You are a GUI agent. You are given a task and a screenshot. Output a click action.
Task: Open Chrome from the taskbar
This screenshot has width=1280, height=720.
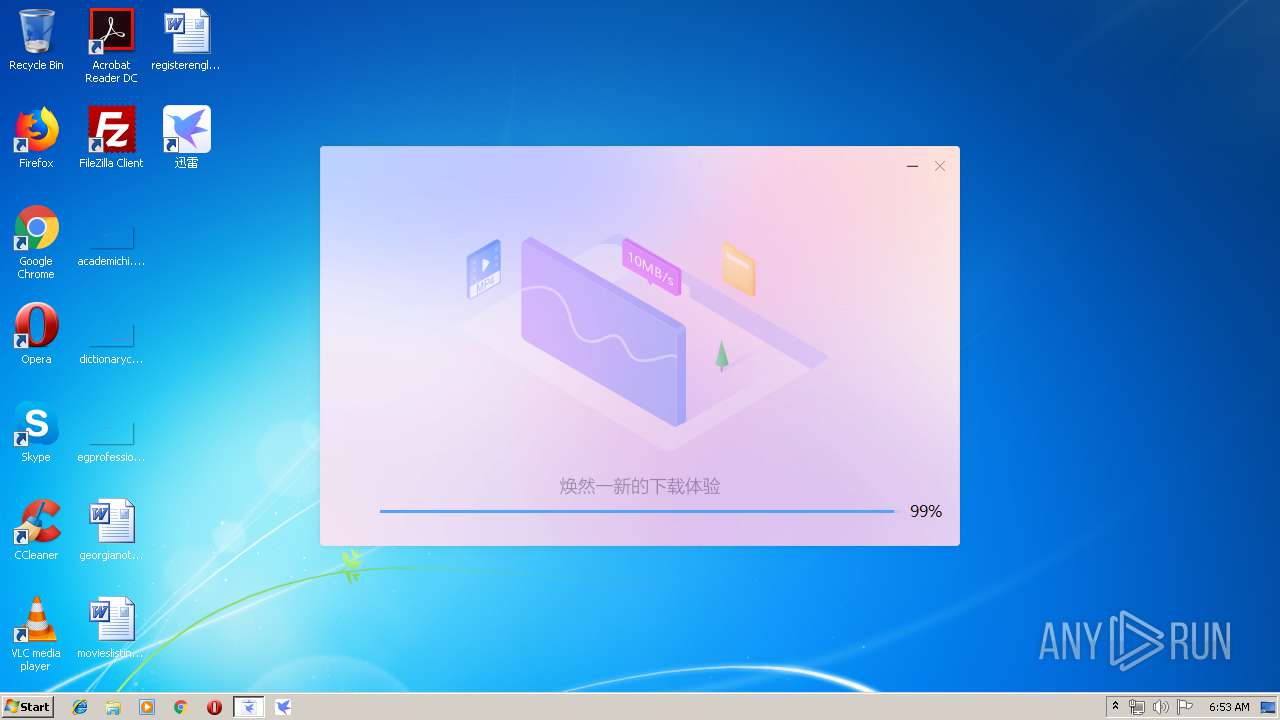[180, 707]
